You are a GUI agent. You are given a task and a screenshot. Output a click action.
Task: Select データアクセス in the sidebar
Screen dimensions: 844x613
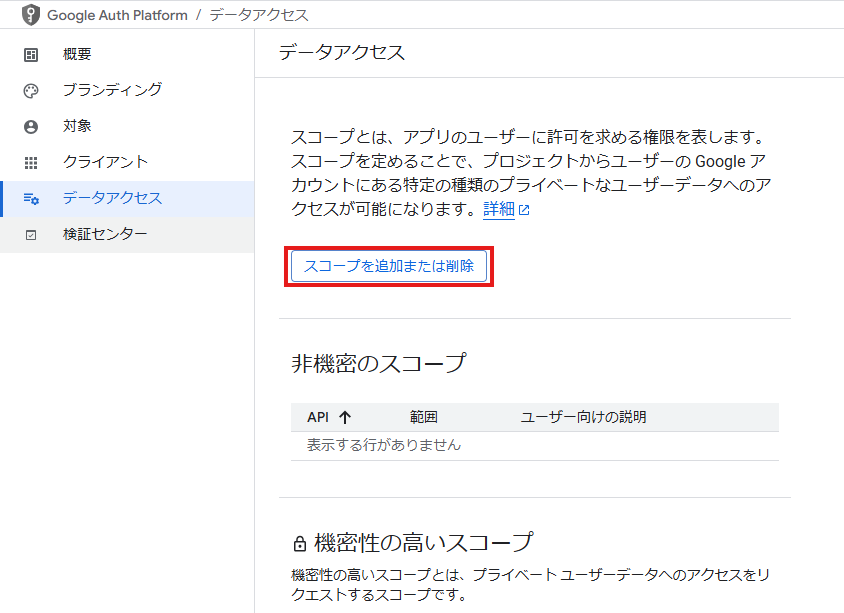(127, 199)
